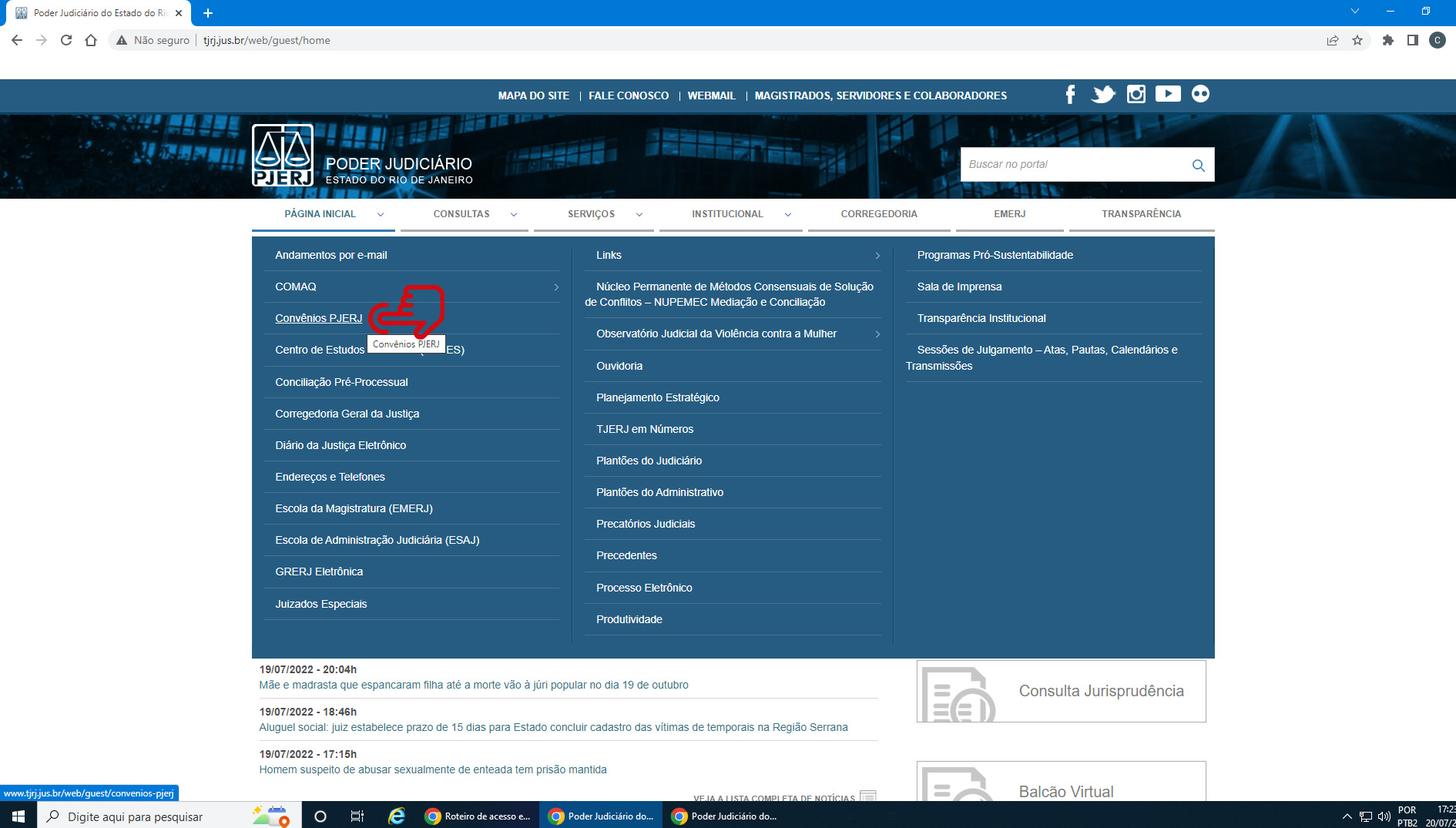
Task: Open the YouTube icon in header
Action: tap(1168, 94)
